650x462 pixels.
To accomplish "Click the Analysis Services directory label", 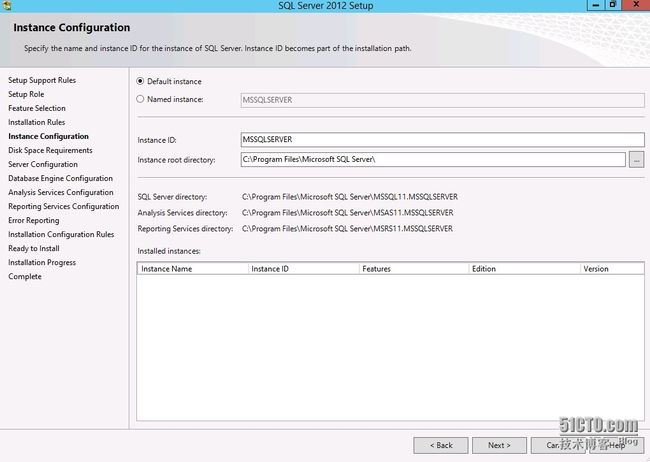I will pos(182,213).
